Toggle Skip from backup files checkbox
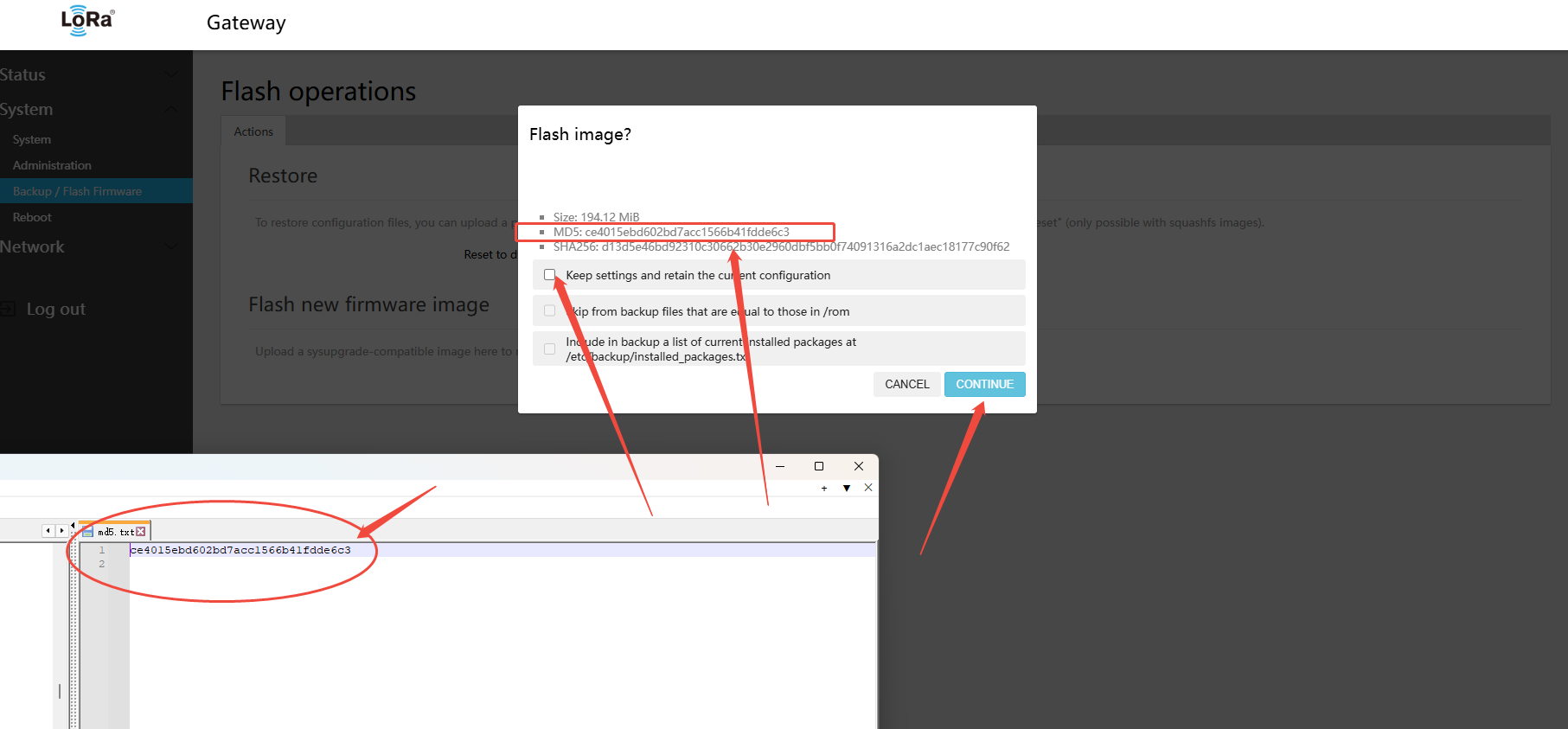1568x729 pixels. 549,311
